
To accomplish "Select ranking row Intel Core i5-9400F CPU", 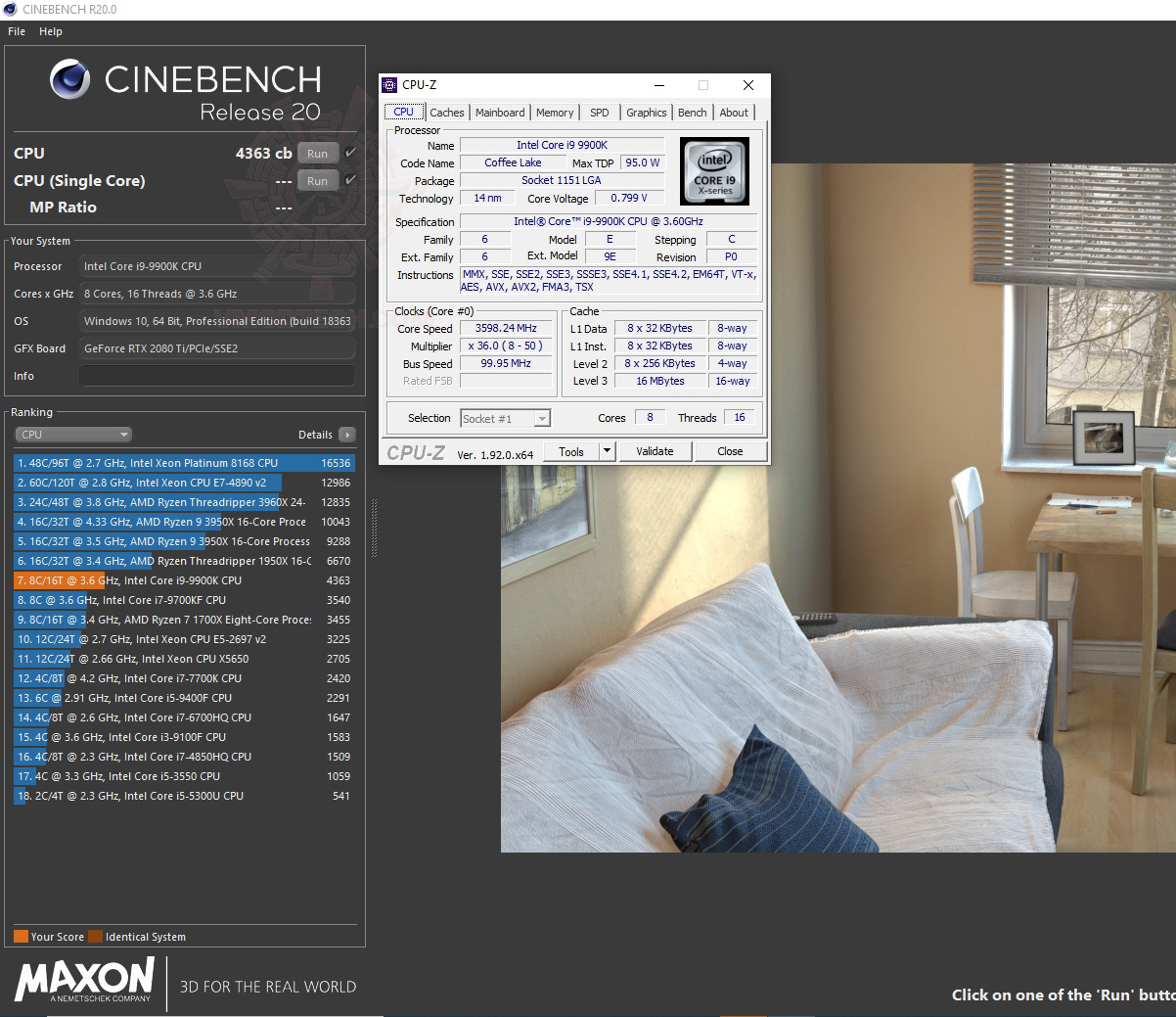I will pyautogui.click(x=184, y=698).
